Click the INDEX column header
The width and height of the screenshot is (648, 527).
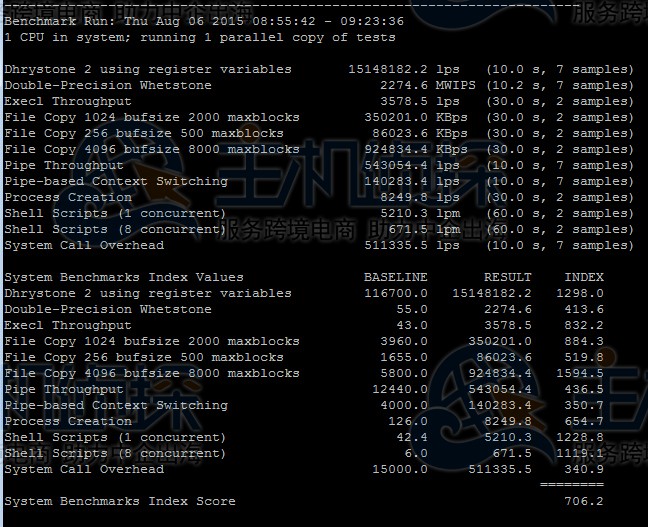tap(583, 277)
